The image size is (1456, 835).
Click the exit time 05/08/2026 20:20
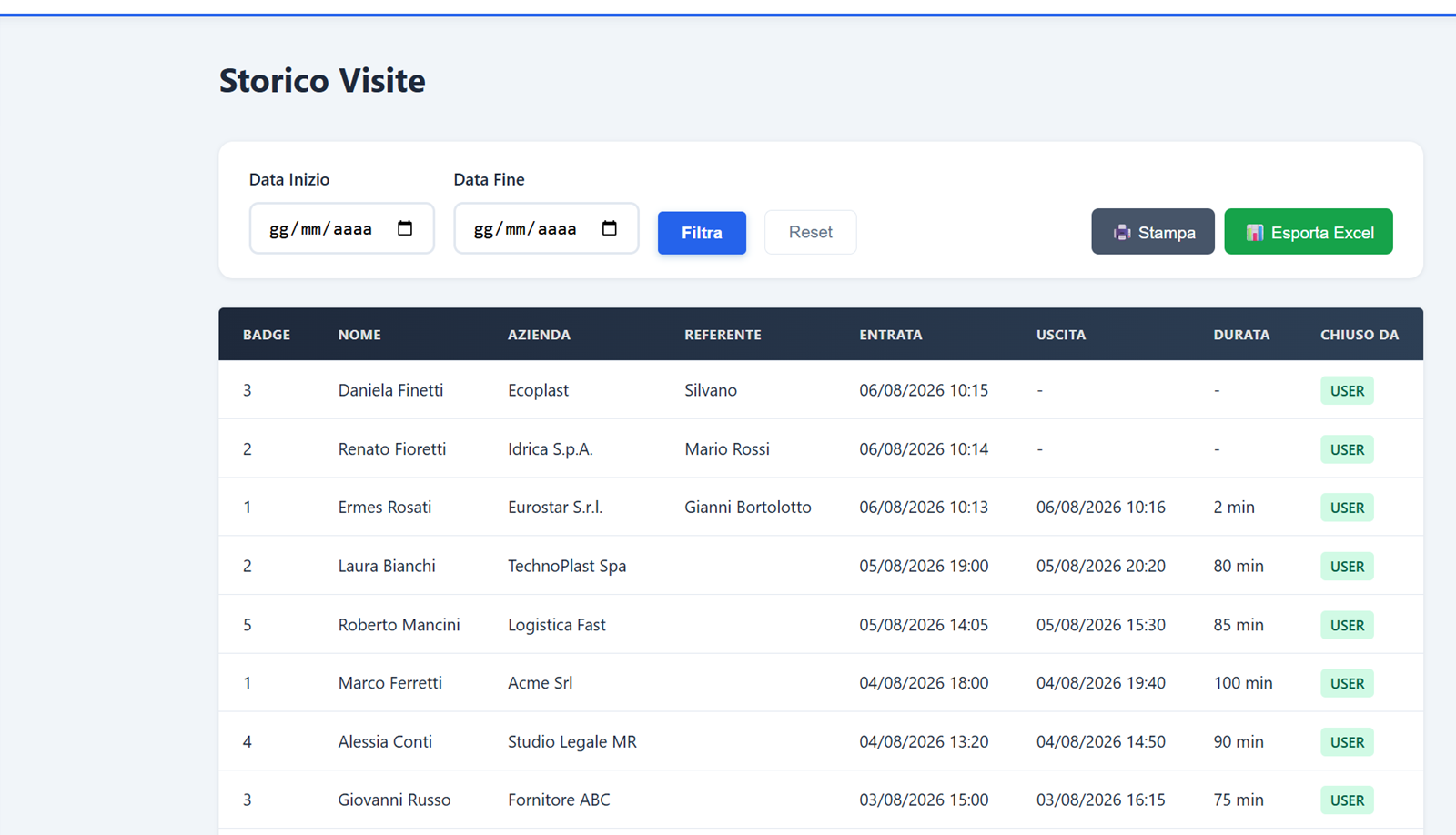click(1101, 566)
